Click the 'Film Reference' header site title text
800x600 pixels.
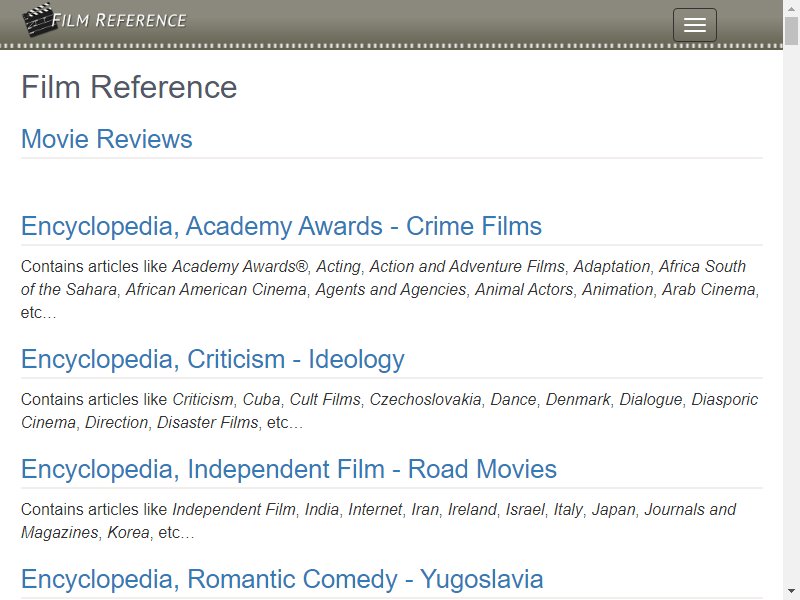(119, 20)
